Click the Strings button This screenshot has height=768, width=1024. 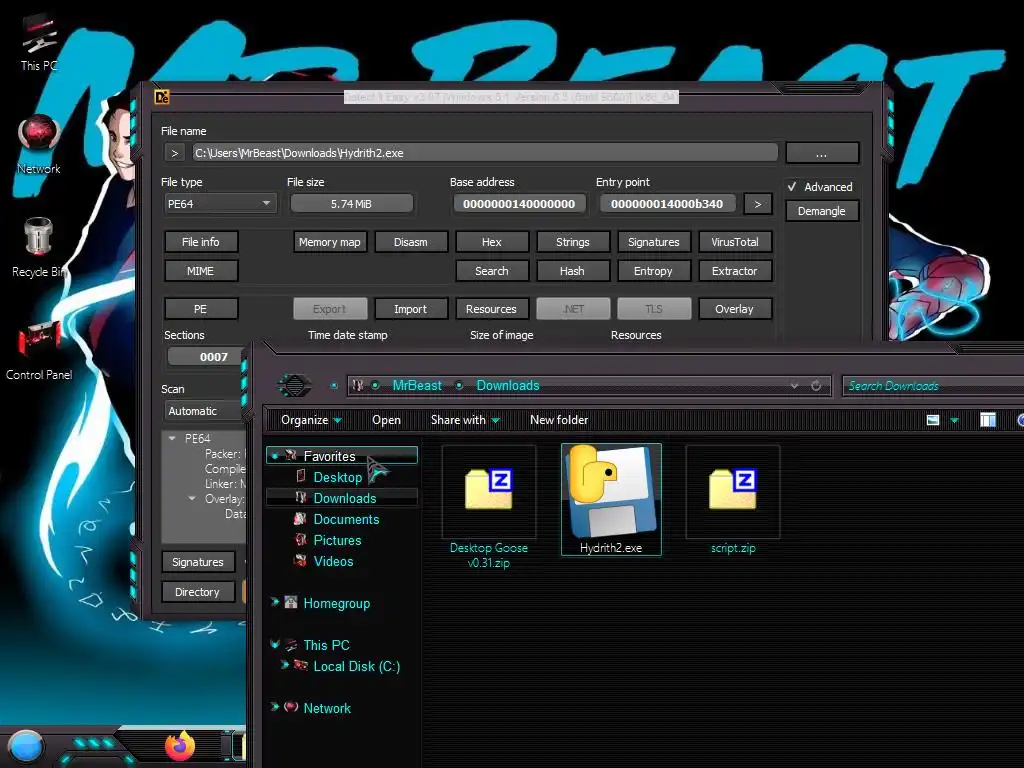[x=573, y=242]
